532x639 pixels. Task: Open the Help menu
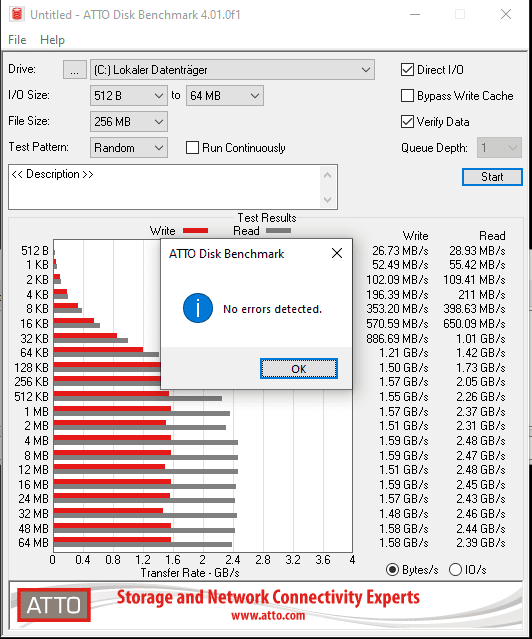52,40
